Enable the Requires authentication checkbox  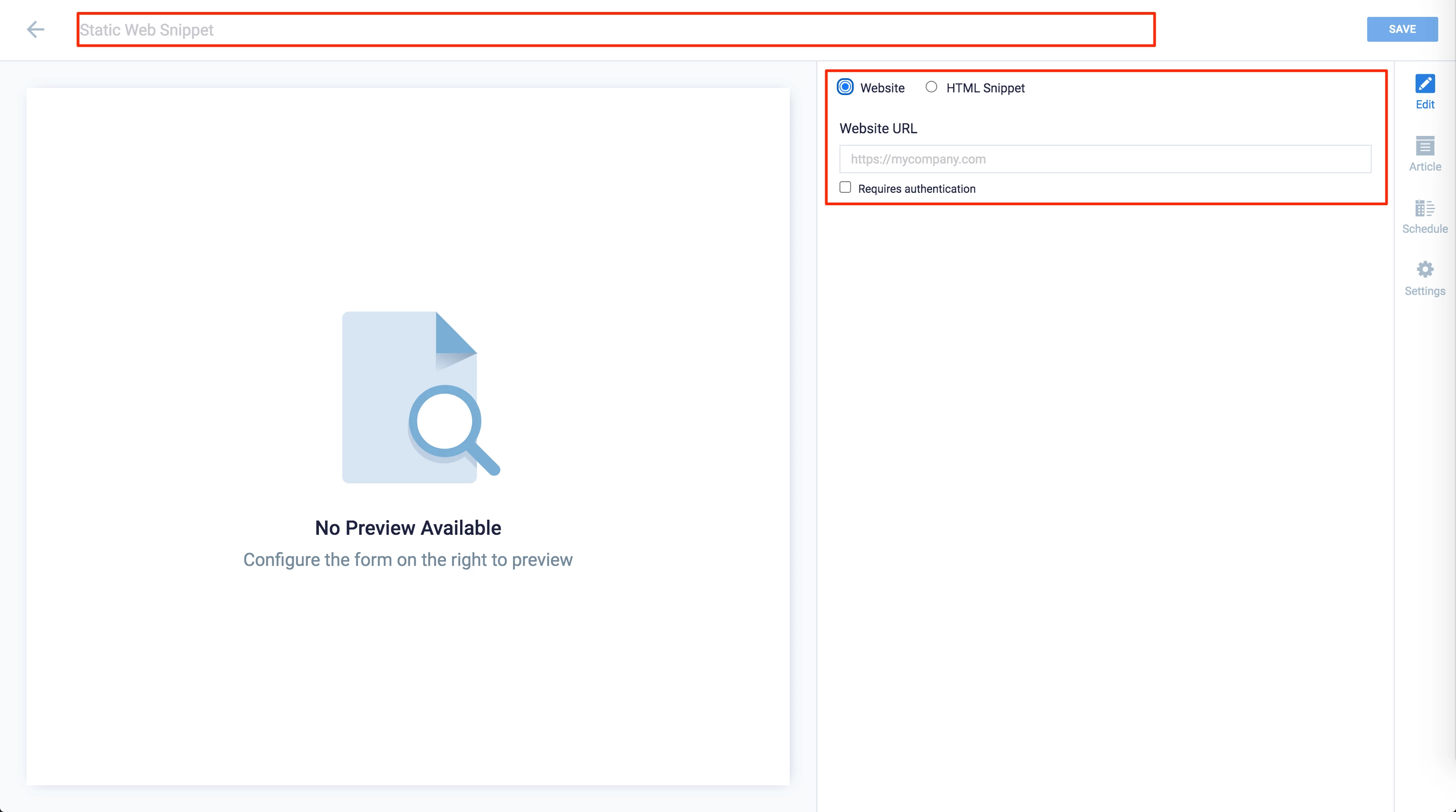click(x=845, y=187)
